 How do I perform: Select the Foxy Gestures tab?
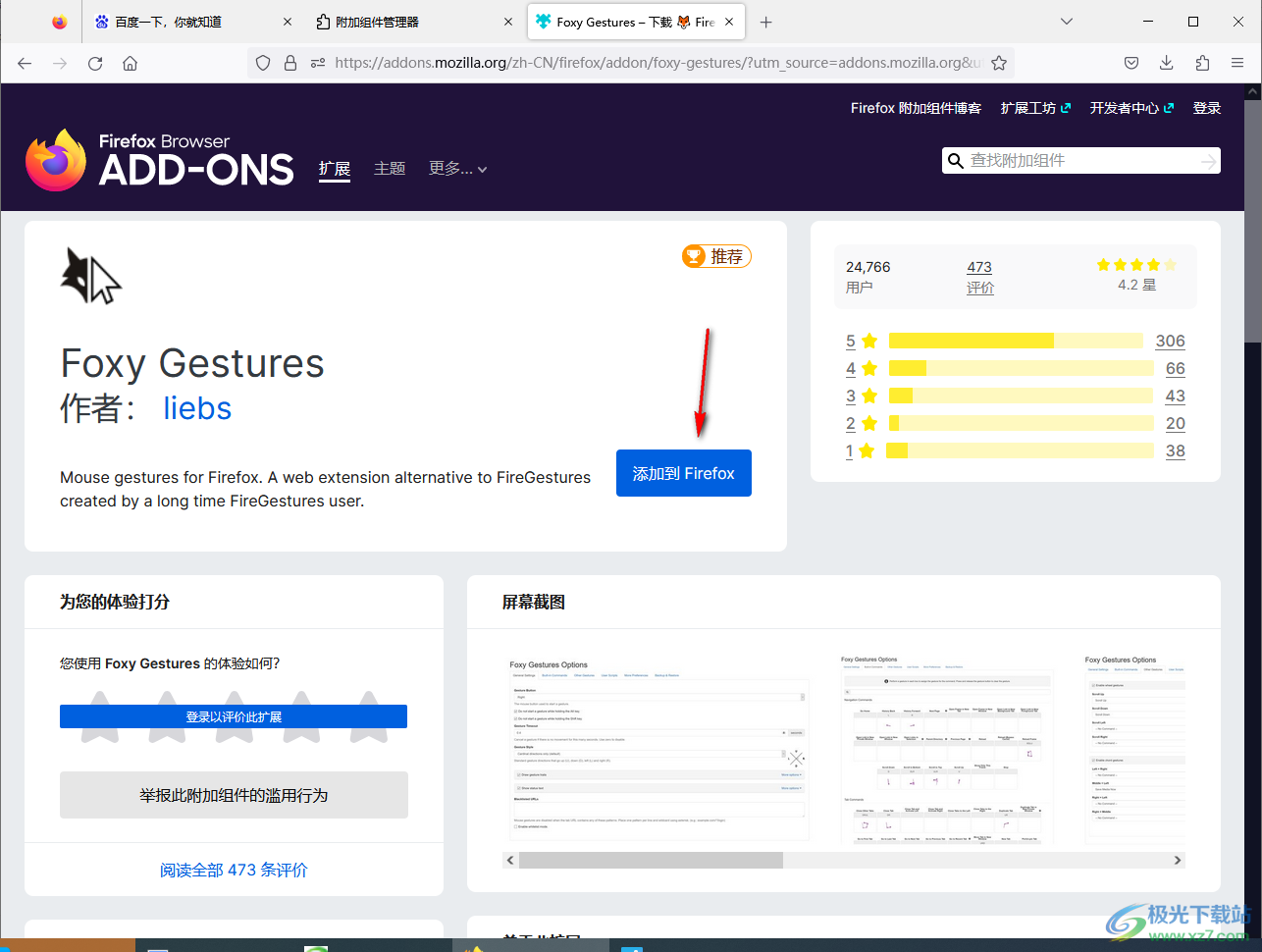point(636,22)
